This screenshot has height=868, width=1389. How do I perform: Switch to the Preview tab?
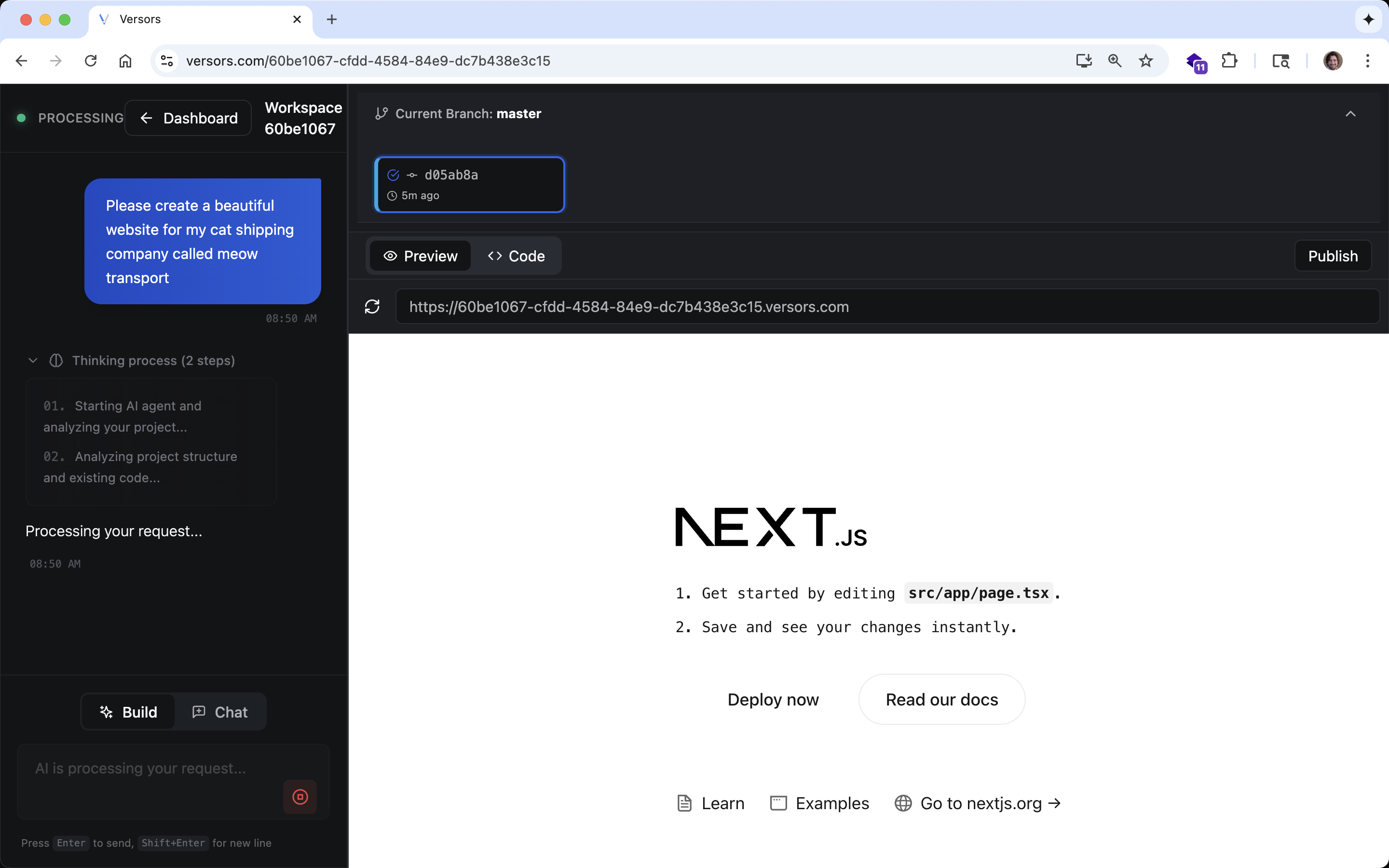coord(420,256)
